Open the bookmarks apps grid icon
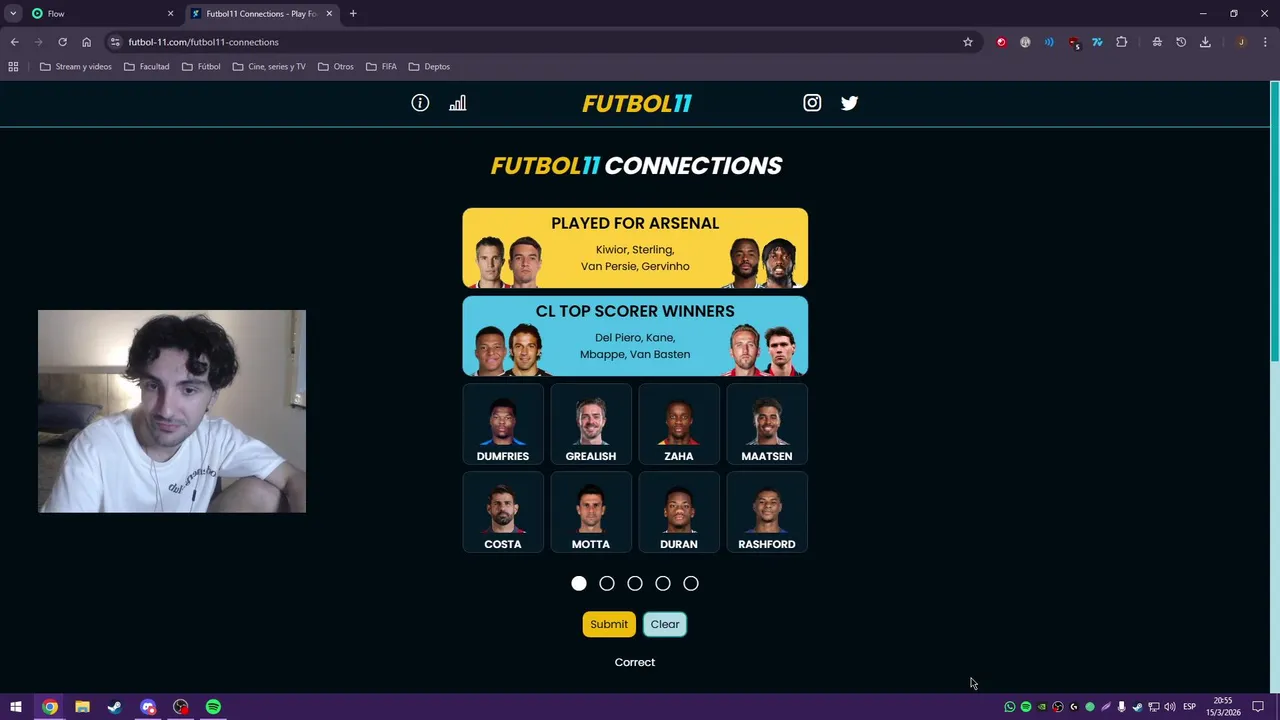1280x720 pixels. 13,67
